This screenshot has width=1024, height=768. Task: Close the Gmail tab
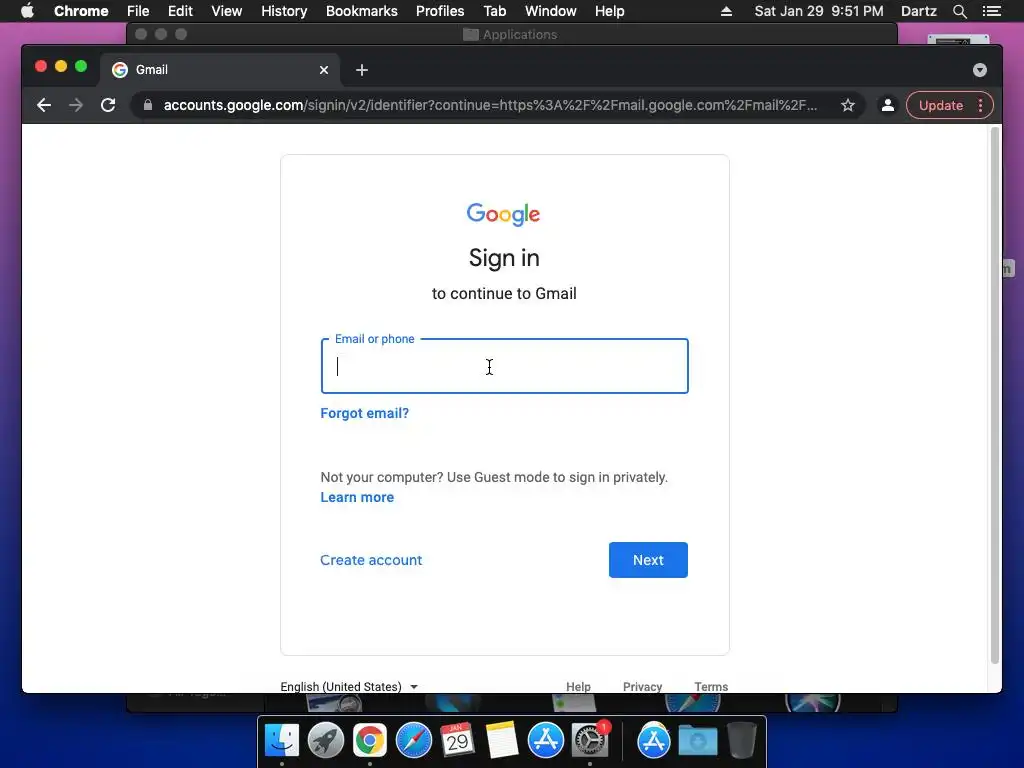point(324,70)
